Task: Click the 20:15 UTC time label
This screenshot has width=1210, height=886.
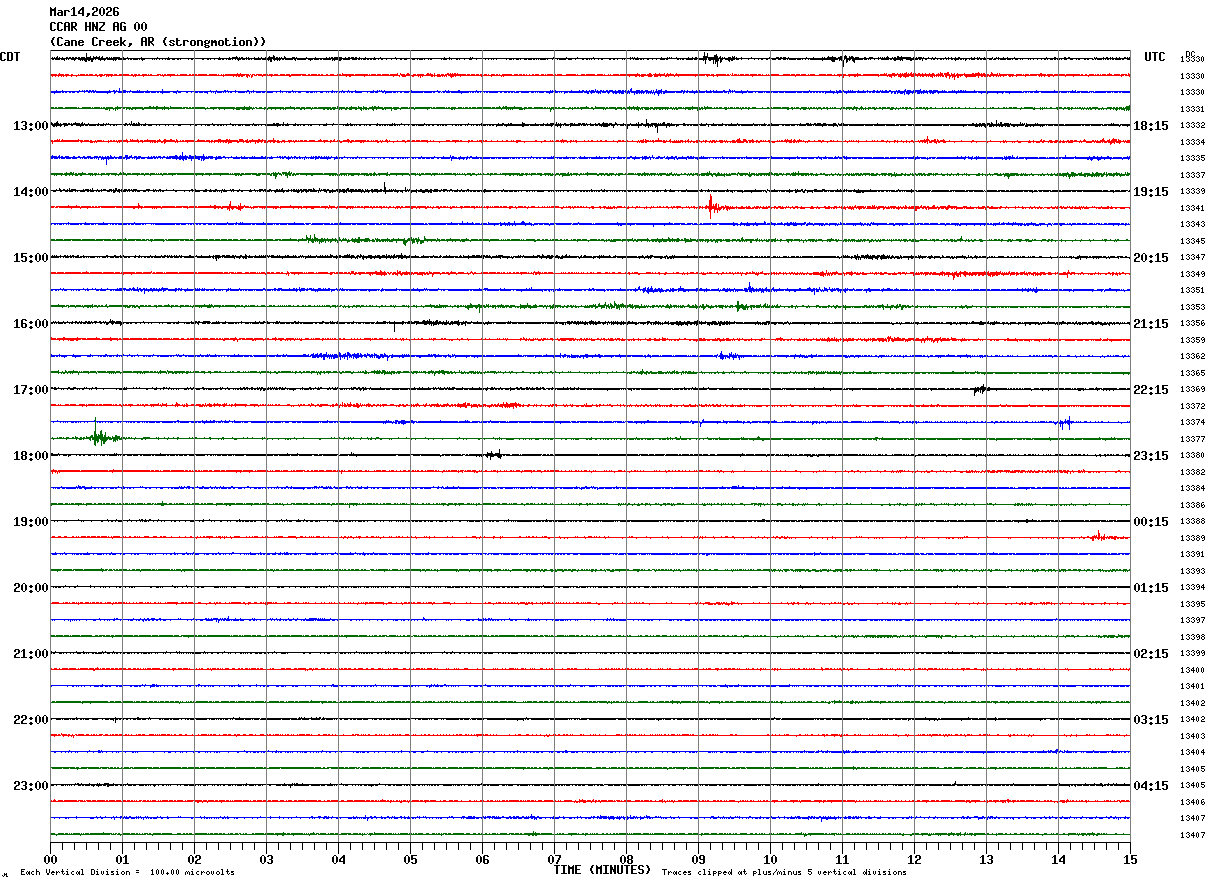Action: (1150, 258)
